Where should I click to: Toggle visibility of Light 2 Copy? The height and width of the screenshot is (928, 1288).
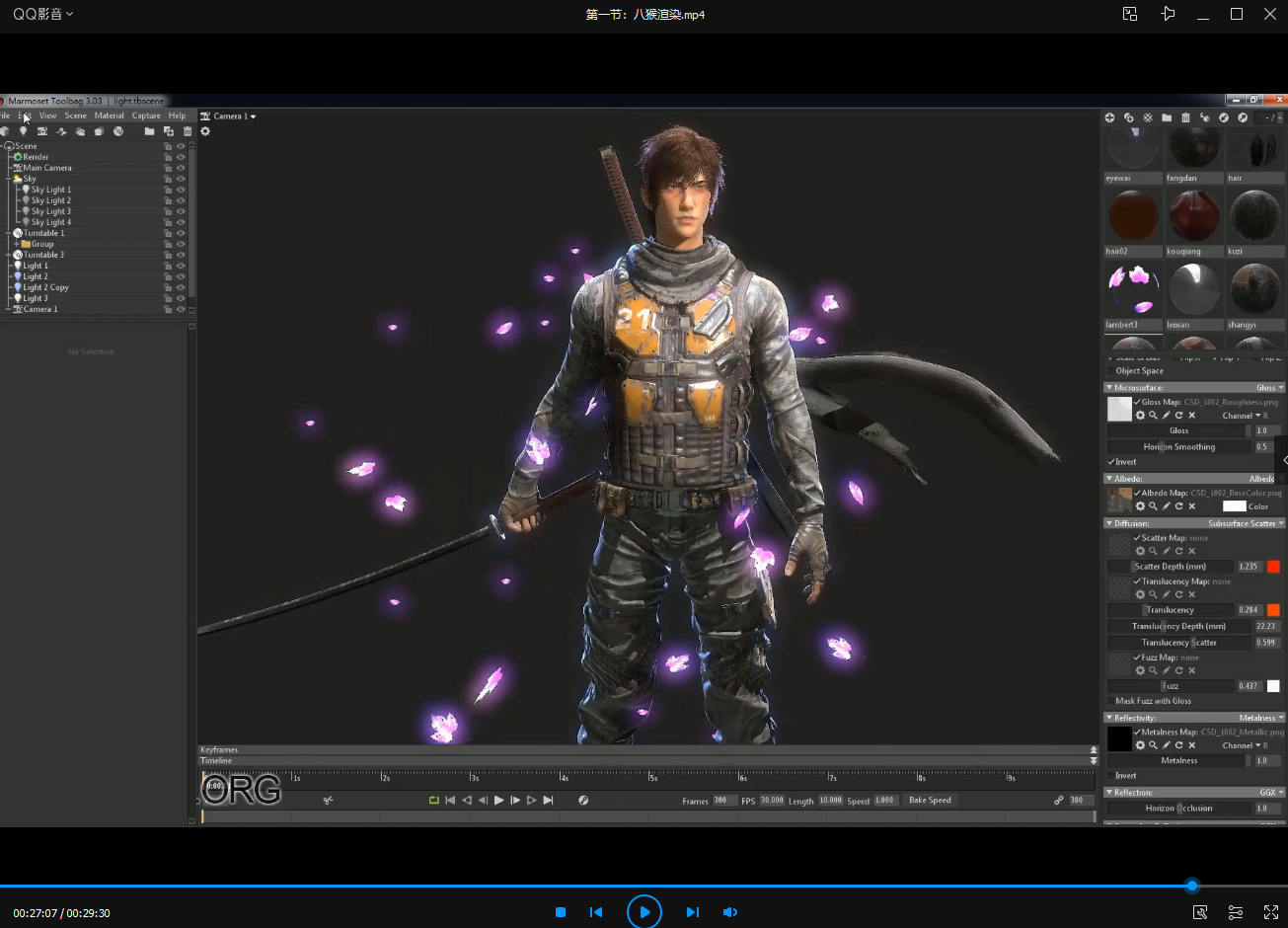coord(181,287)
